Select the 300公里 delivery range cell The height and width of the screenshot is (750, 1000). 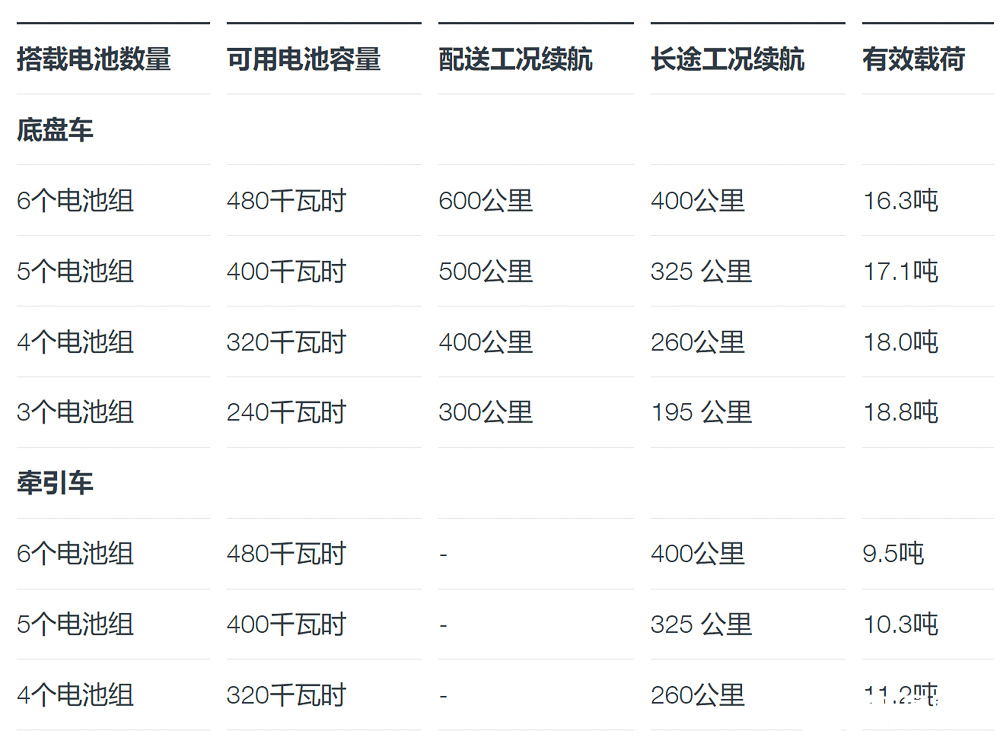tap(485, 412)
